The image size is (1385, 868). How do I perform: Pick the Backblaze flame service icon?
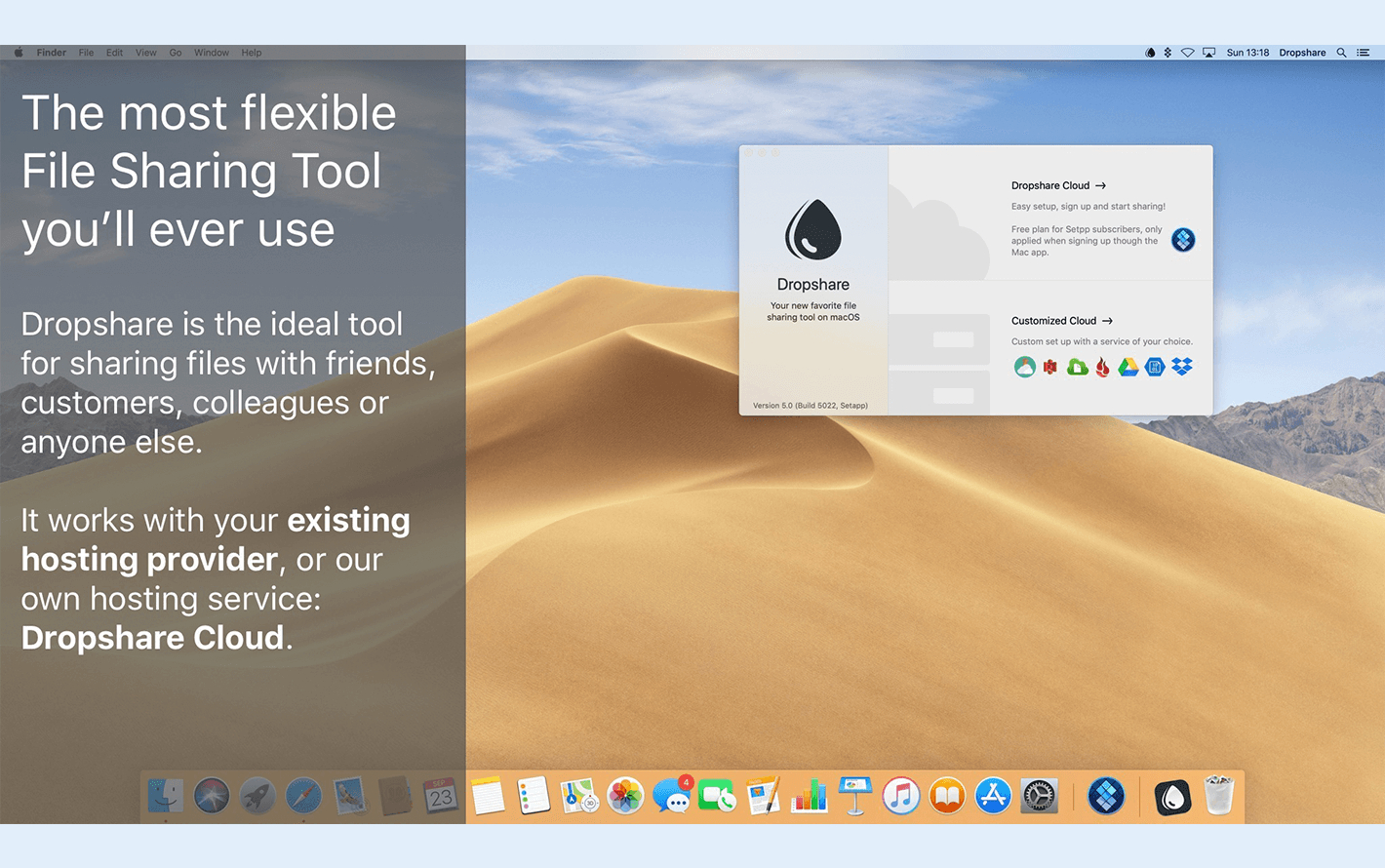click(1102, 368)
